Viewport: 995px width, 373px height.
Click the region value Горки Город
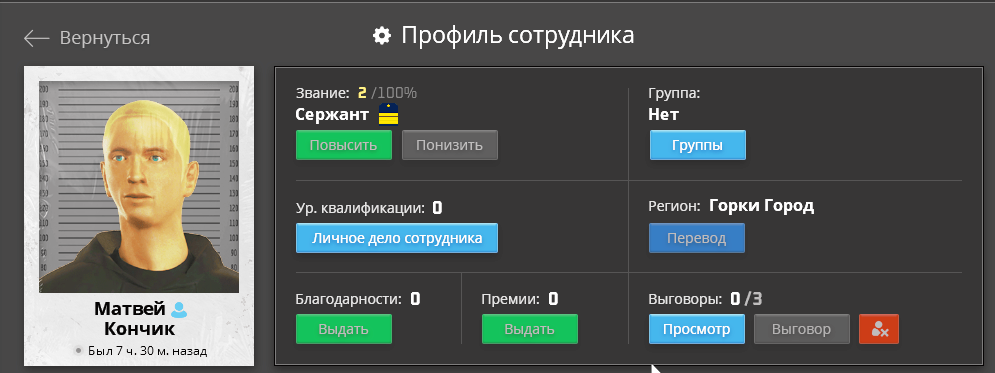click(761, 206)
